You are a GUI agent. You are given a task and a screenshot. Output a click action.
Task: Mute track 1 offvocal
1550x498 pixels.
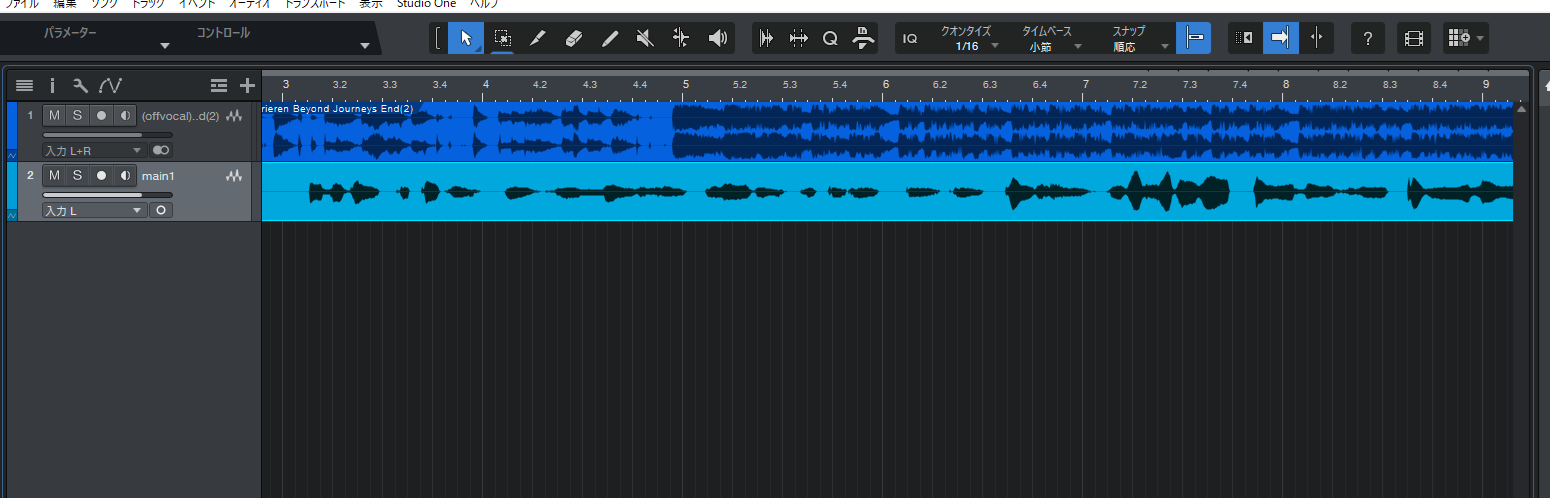click(54, 116)
